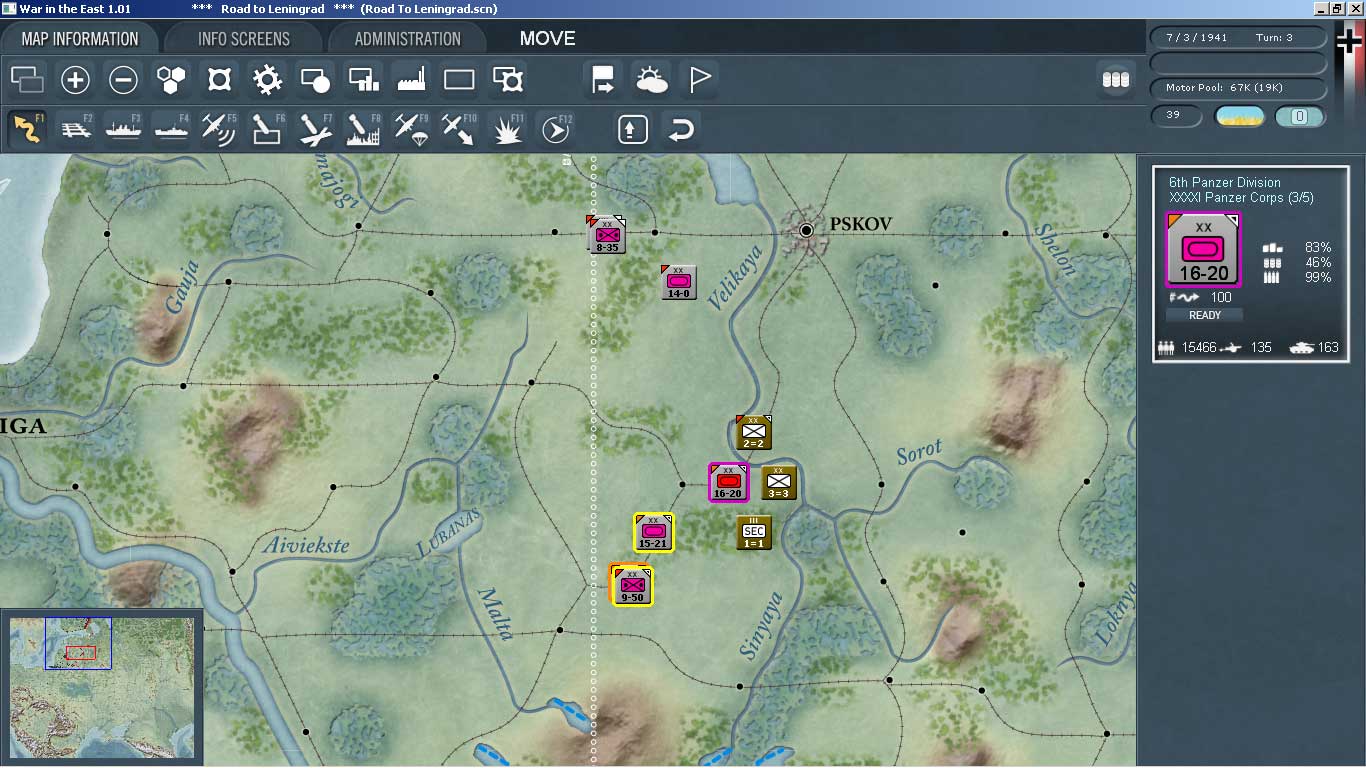This screenshot has width=1366, height=768.
Task: Toggle the gear-shaped map info icon
Action: [267, 79]
